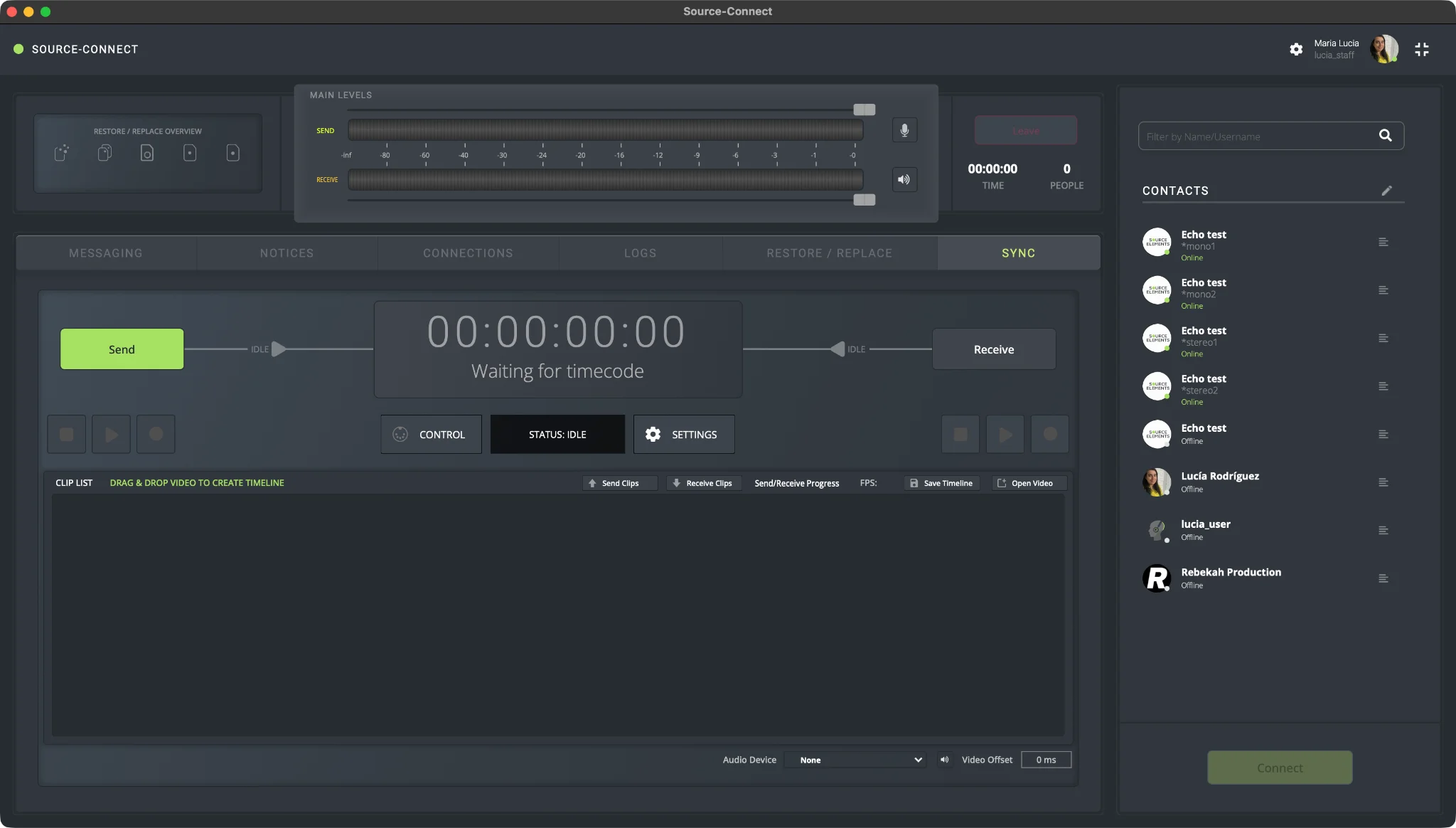Select Lucía Rodríguez contact avatar
1456x828 pixels.
pos(1157,482)
